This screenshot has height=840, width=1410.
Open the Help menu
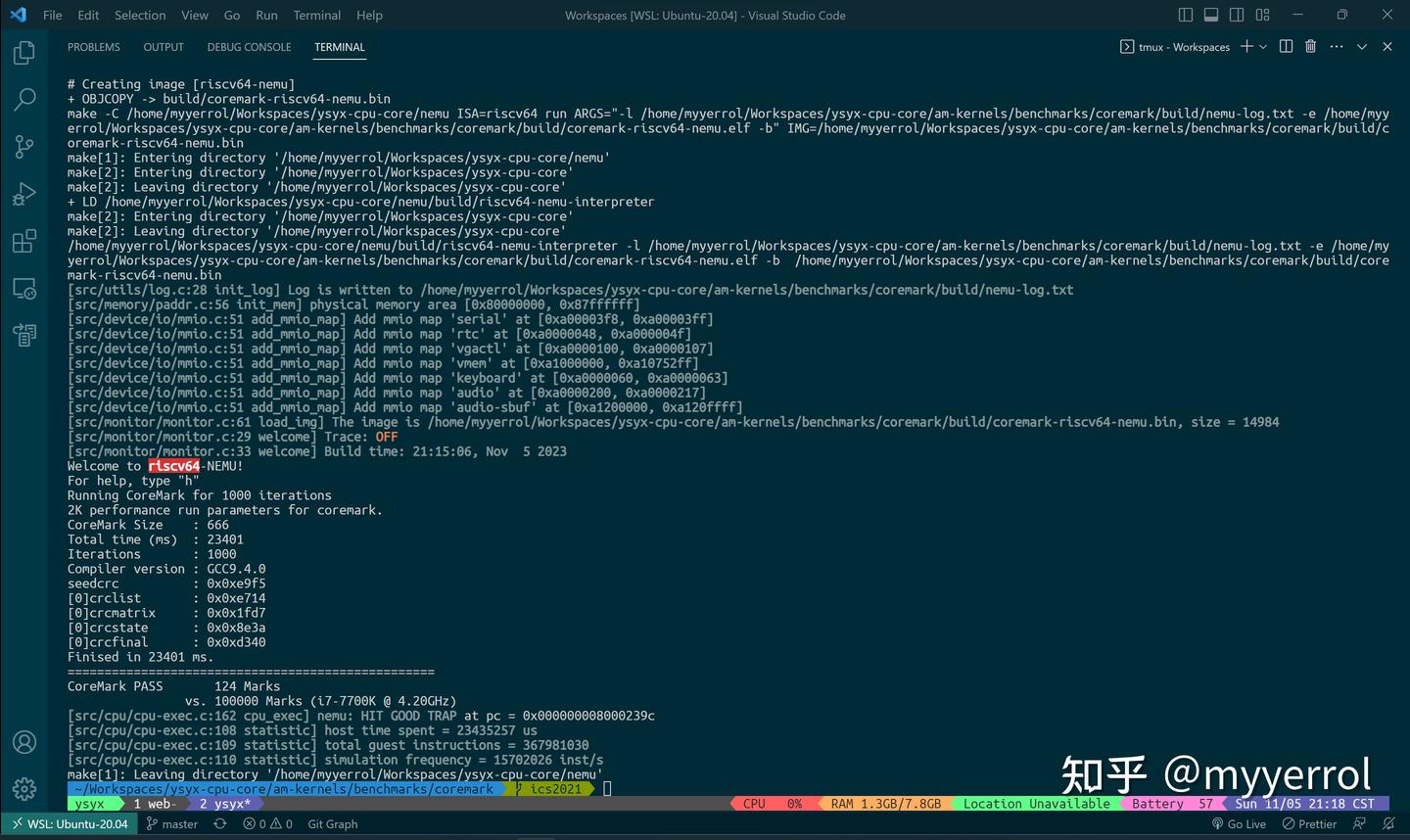[x=369, y=15]
